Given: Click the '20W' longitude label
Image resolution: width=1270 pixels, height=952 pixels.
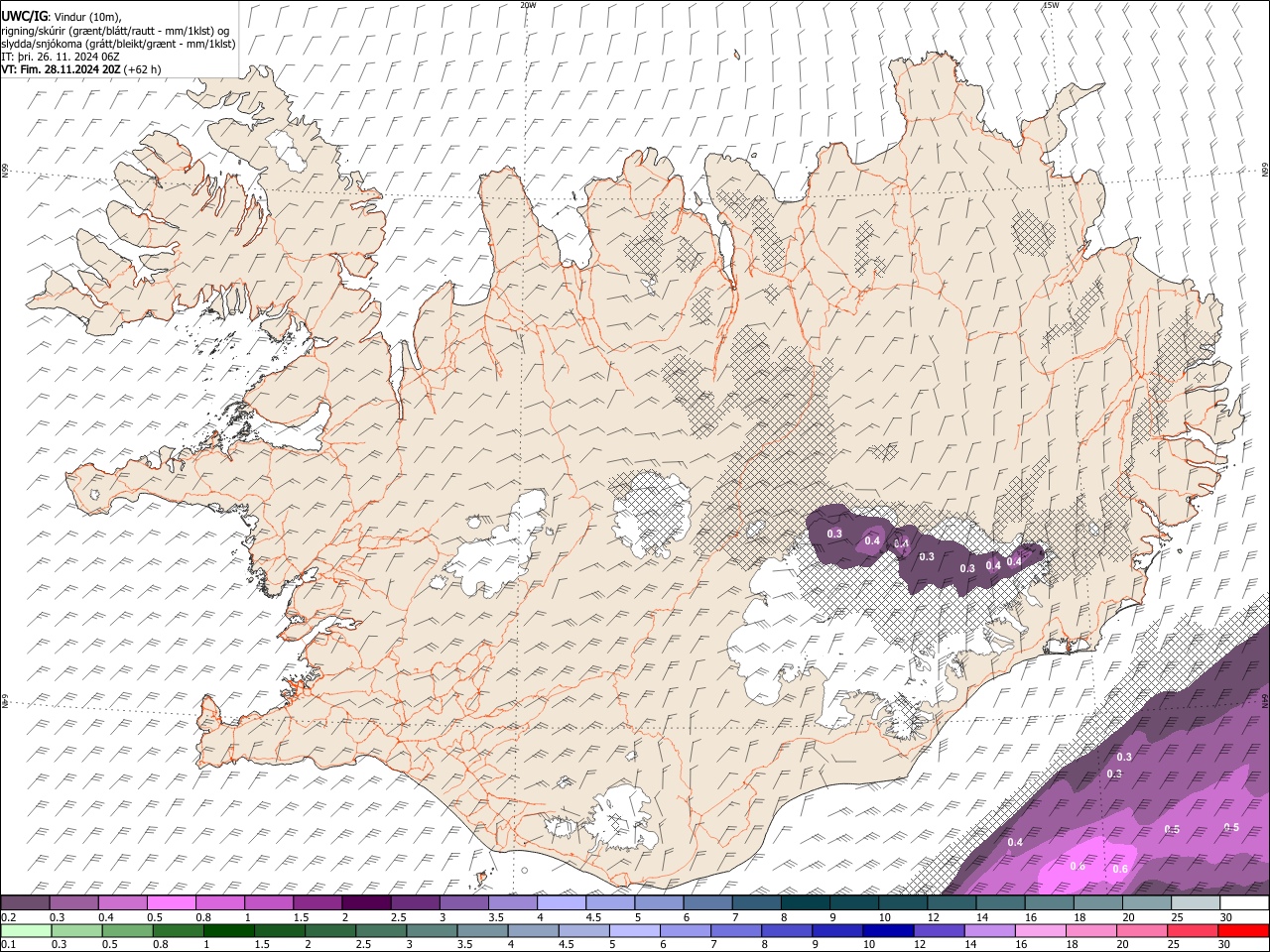Looking at the screenshot, I should (x=528, y=5).
